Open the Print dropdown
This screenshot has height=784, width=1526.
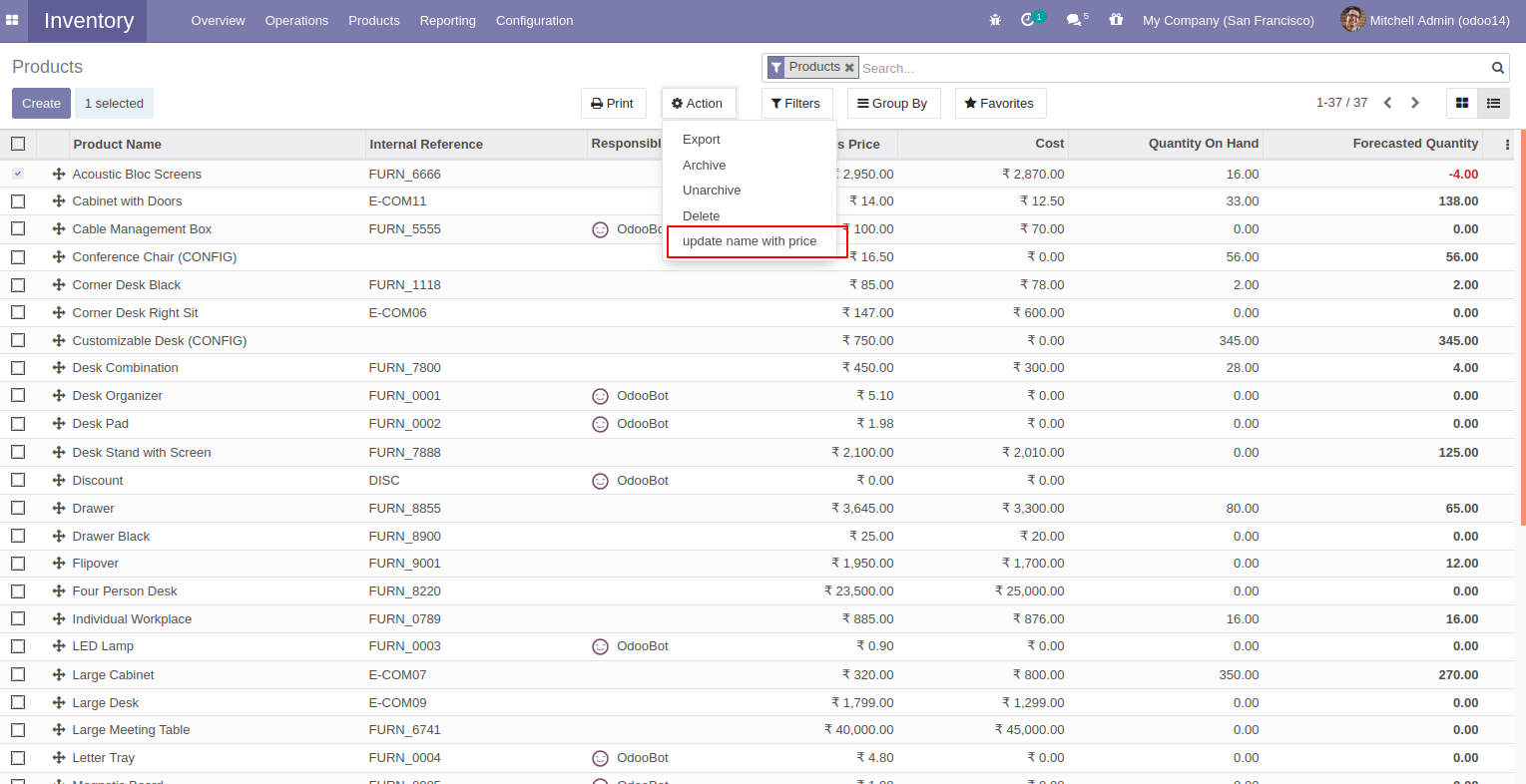pyautogui.click(x=613, y=104)
